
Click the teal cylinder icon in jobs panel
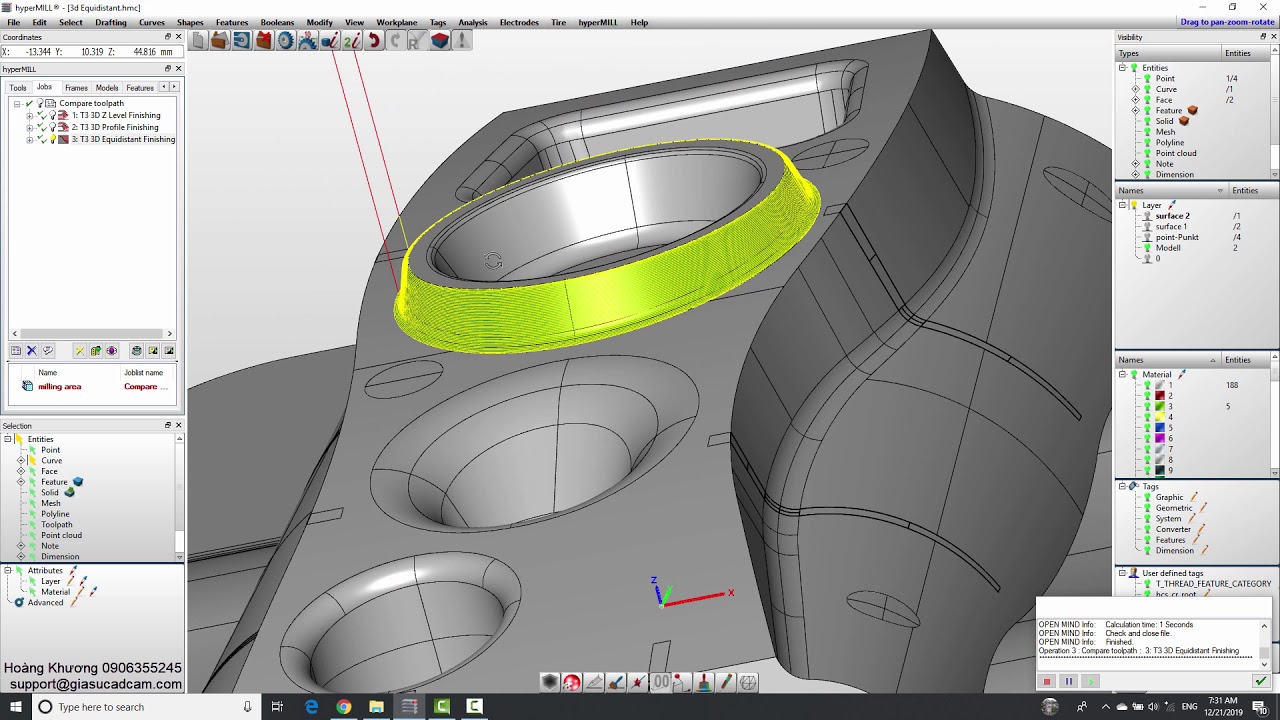[x=136, y=350]
